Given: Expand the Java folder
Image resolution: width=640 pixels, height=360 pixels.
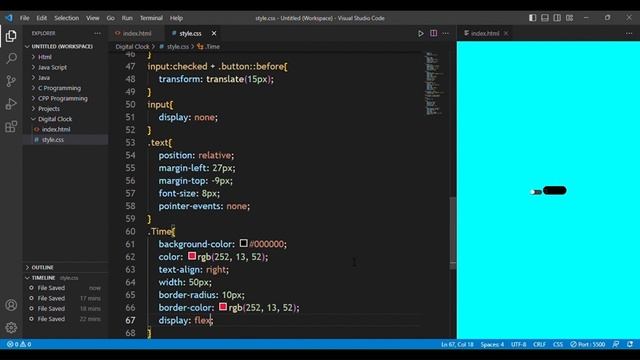Looking at the screenshot, I should 44,78.
